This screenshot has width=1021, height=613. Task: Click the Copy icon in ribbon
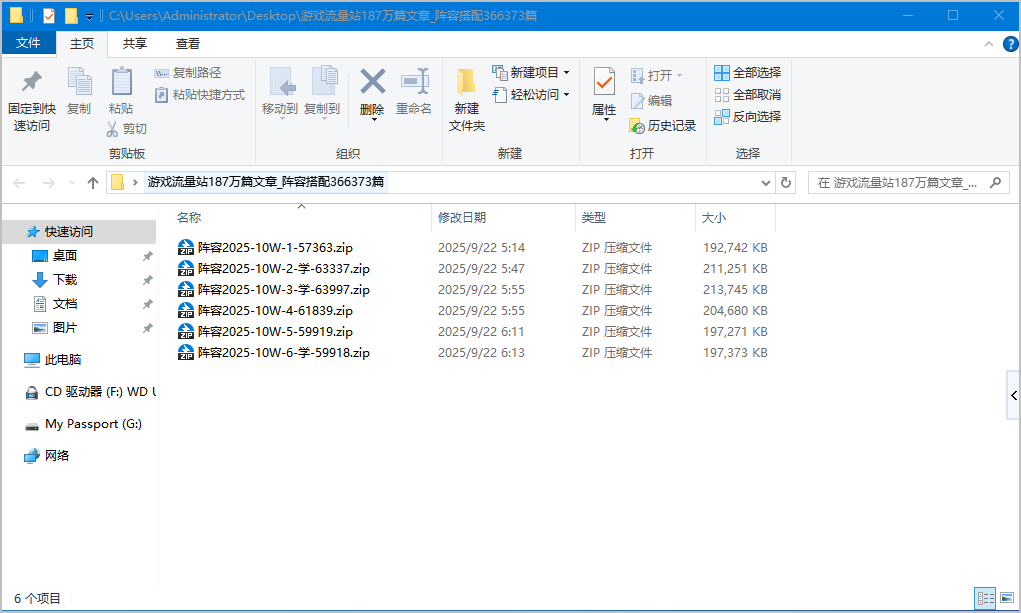tap(79, 82)
